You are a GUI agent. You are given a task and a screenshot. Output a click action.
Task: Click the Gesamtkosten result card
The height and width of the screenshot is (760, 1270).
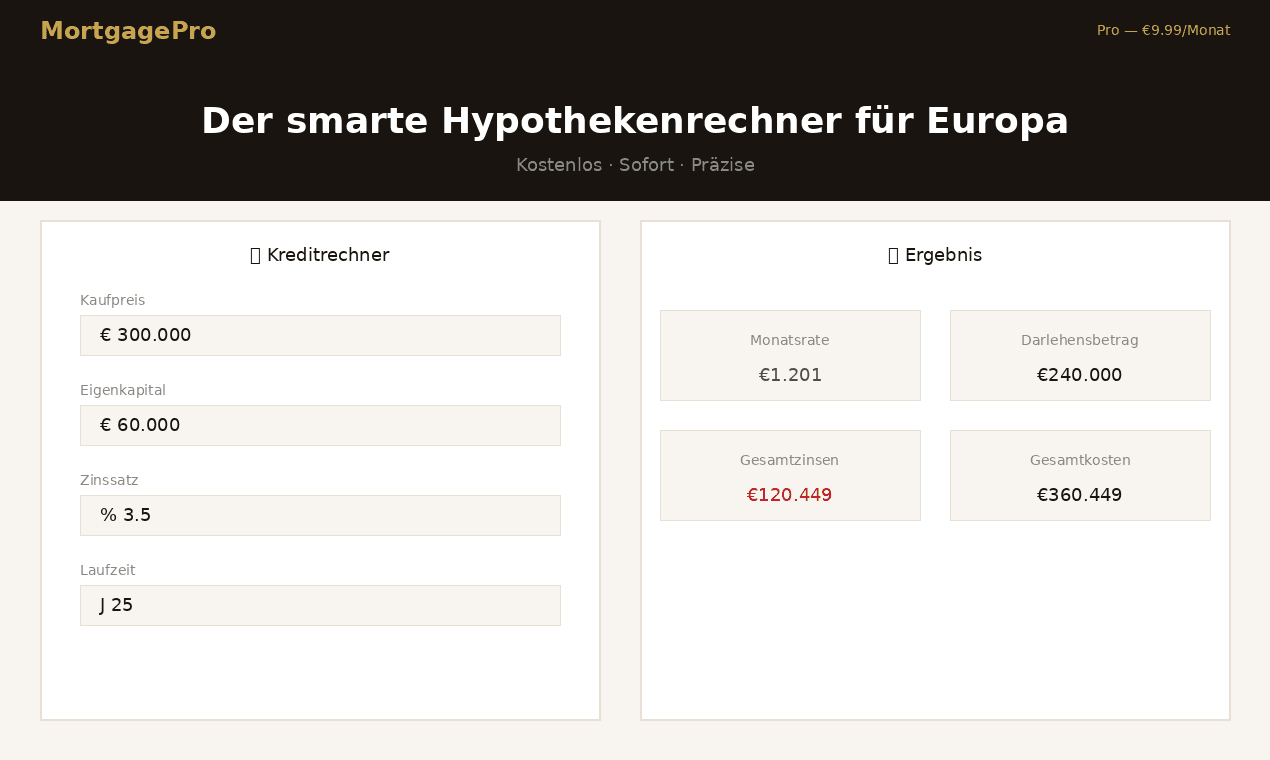(1080, 475)
